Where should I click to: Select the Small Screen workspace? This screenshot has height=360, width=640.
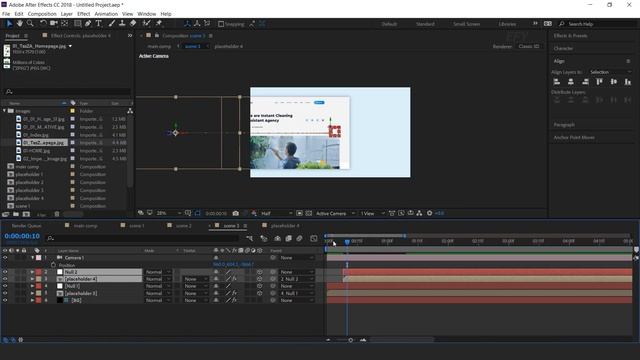[x=467, y=24]
